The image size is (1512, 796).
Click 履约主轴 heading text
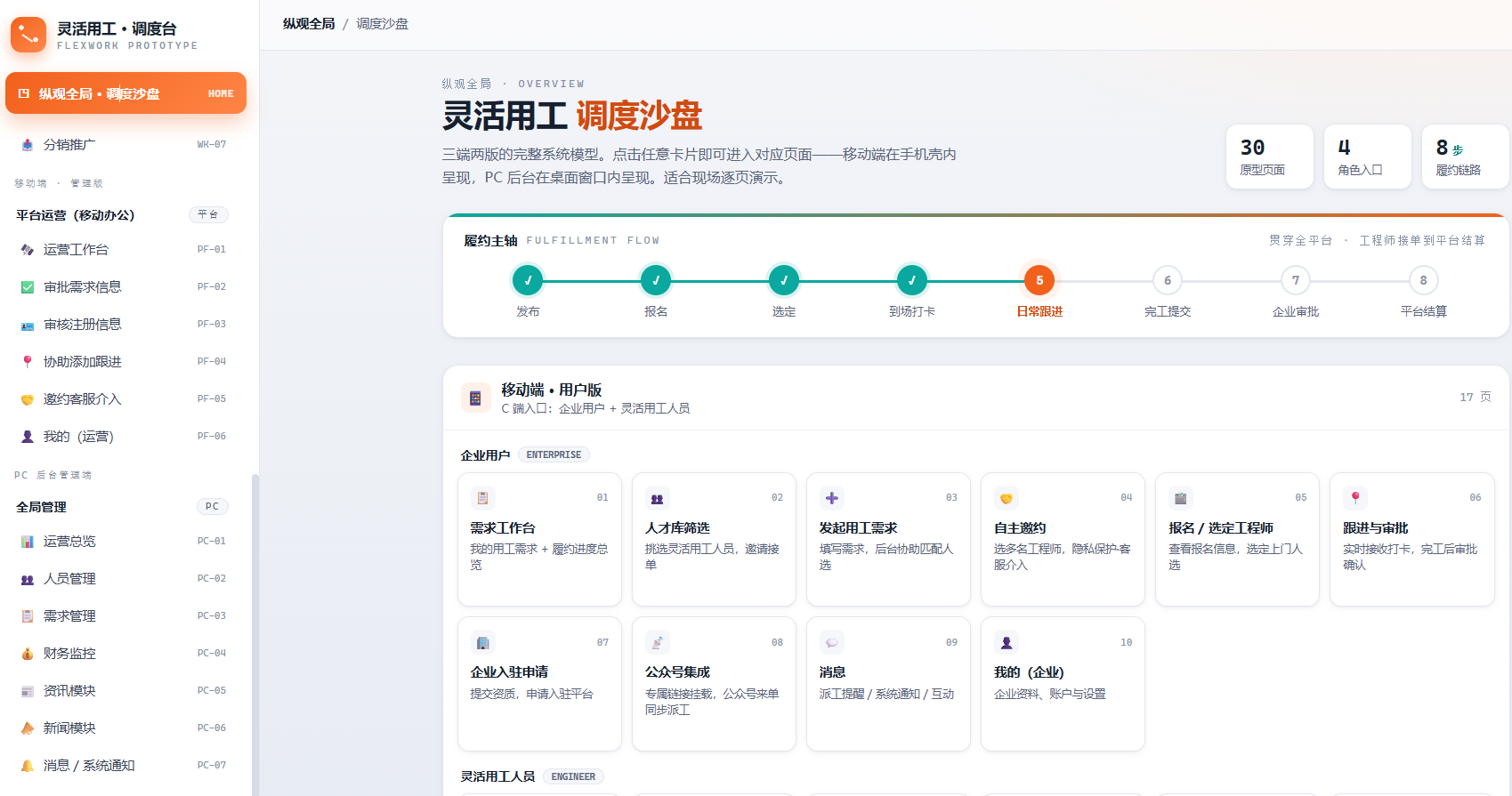(490, 240)
